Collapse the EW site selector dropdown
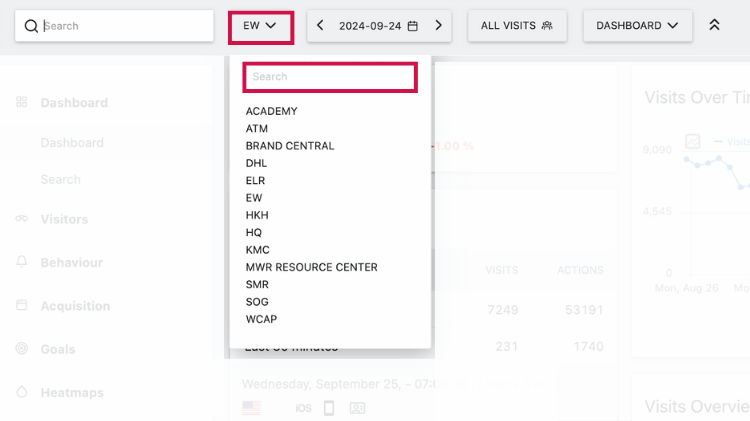 (260, 26)
